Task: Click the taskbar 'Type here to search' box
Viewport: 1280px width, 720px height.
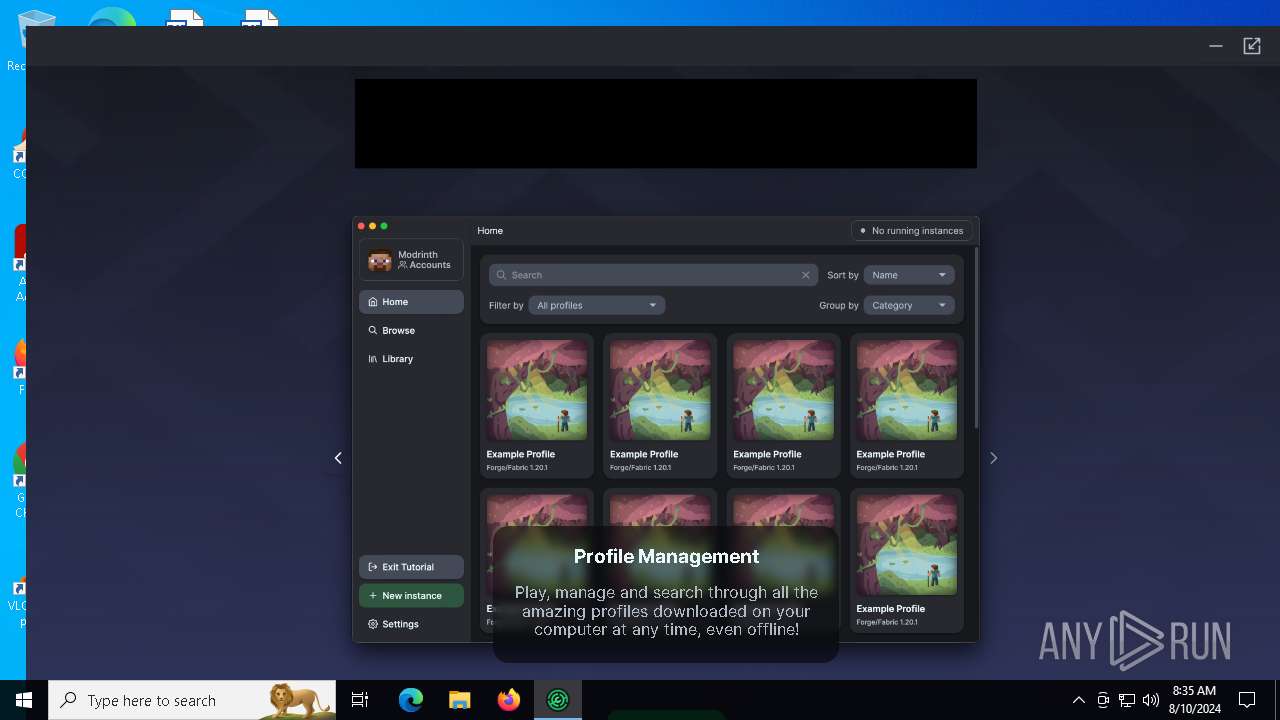Action: 192,700
